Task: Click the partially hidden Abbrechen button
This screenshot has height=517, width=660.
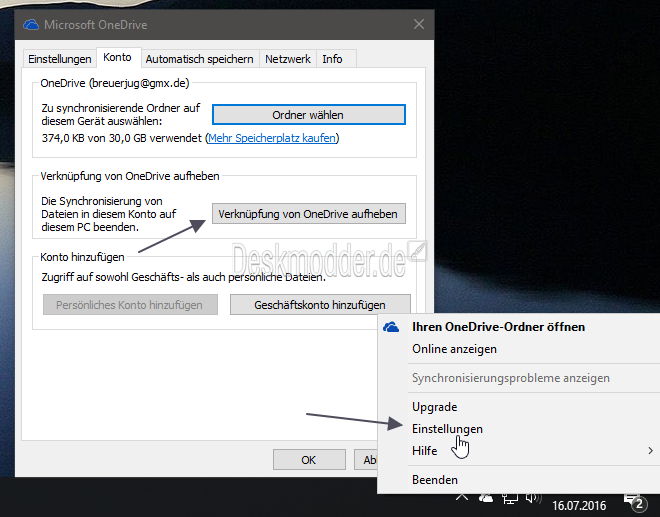Action: pyautogui.click(x=365, y=460)
